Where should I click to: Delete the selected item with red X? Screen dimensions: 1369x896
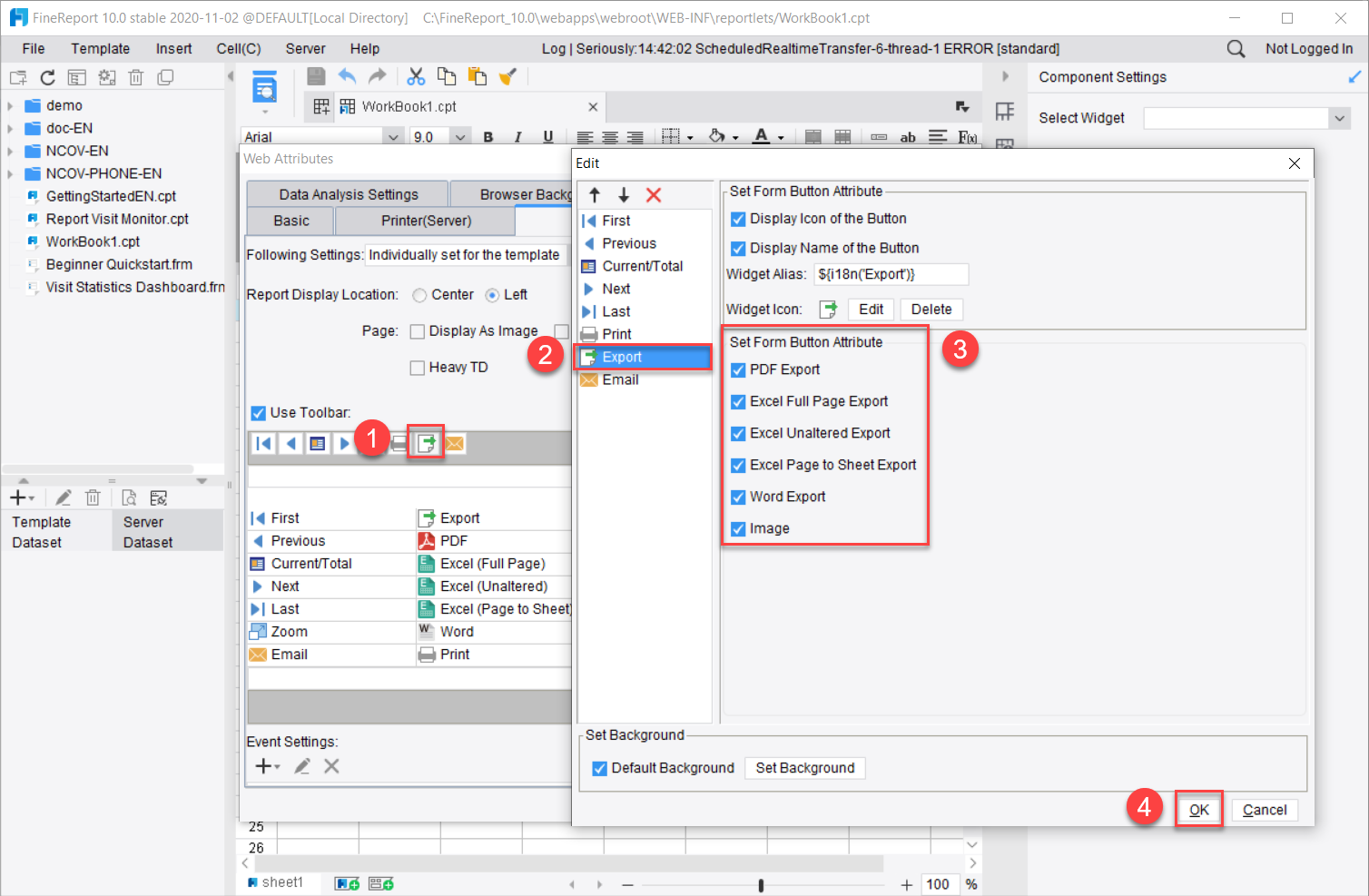pos(654,194)
